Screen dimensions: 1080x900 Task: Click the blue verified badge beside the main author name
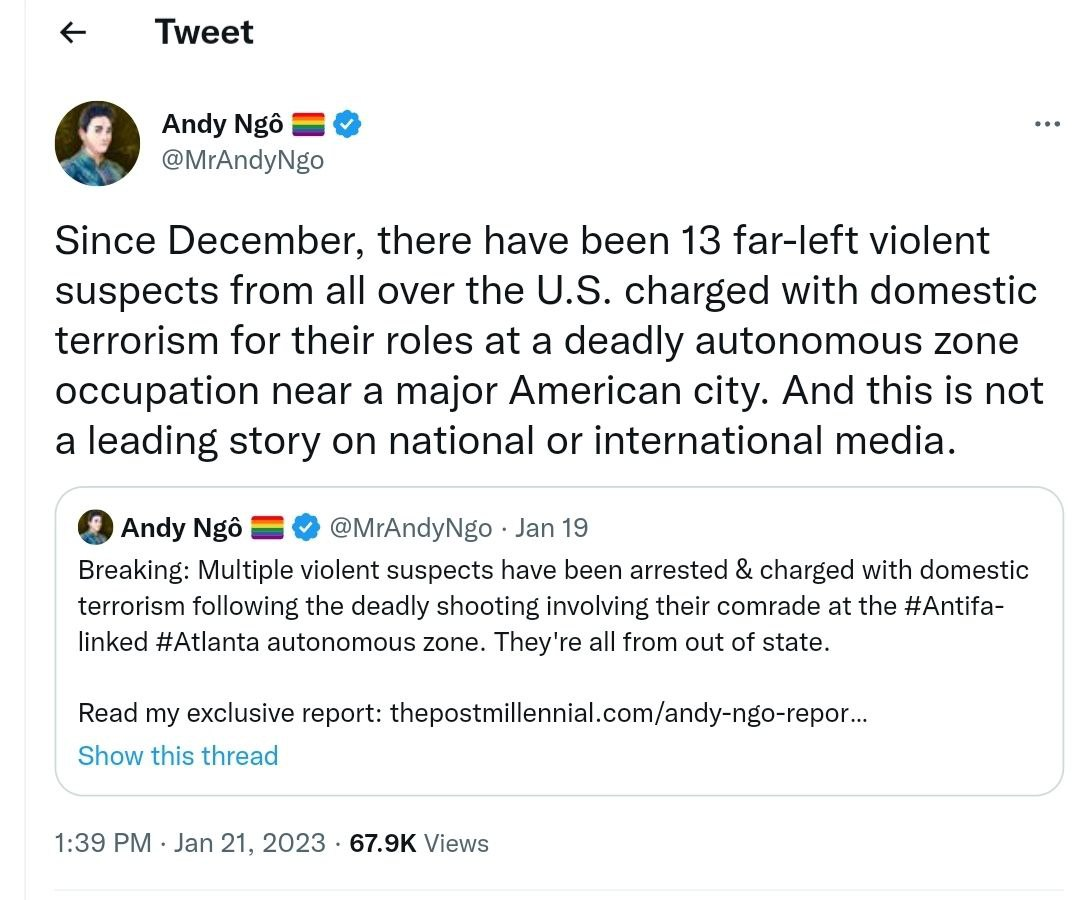[x=347, y=124]
